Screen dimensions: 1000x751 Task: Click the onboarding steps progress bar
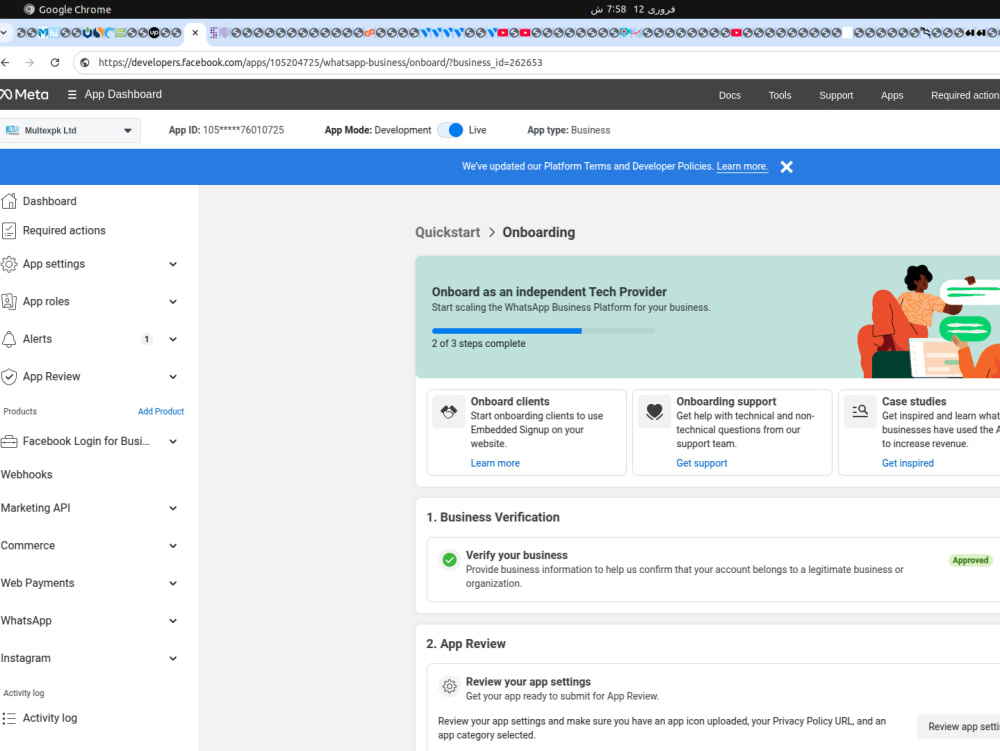(x=543, y=331)
